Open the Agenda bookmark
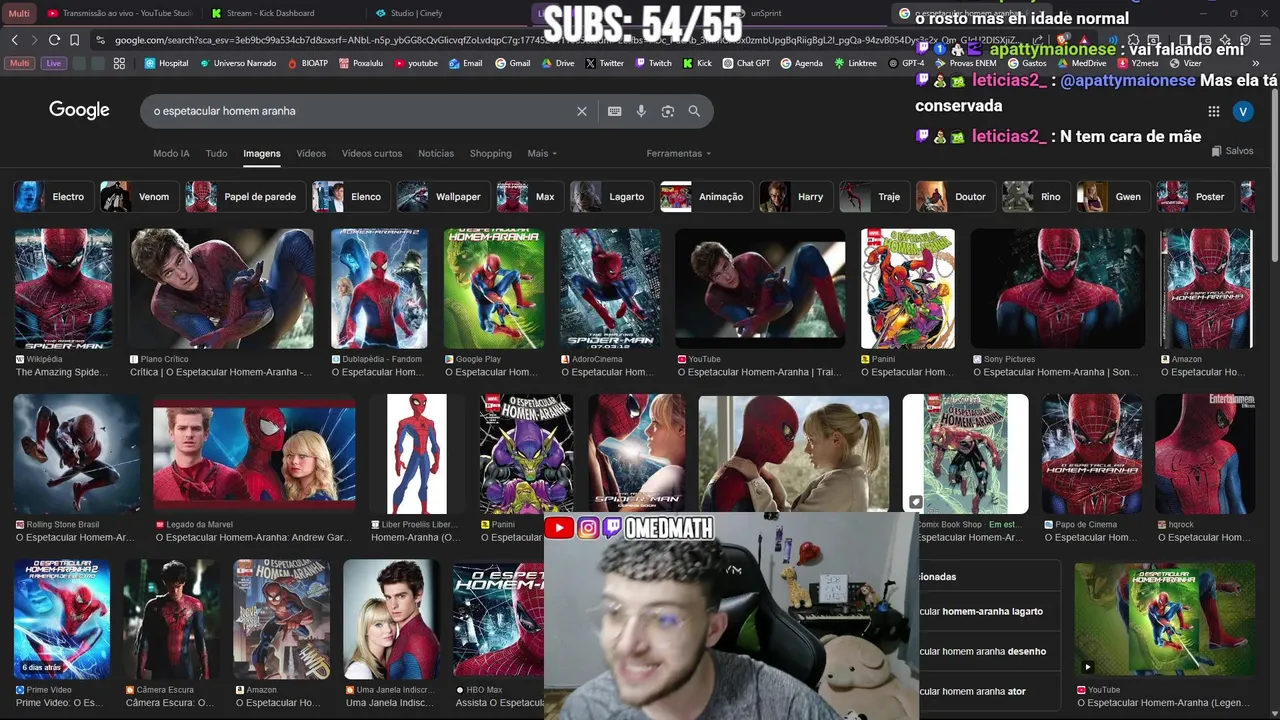The width and height of the screenshot is (1280, 720). click(801, 63)
